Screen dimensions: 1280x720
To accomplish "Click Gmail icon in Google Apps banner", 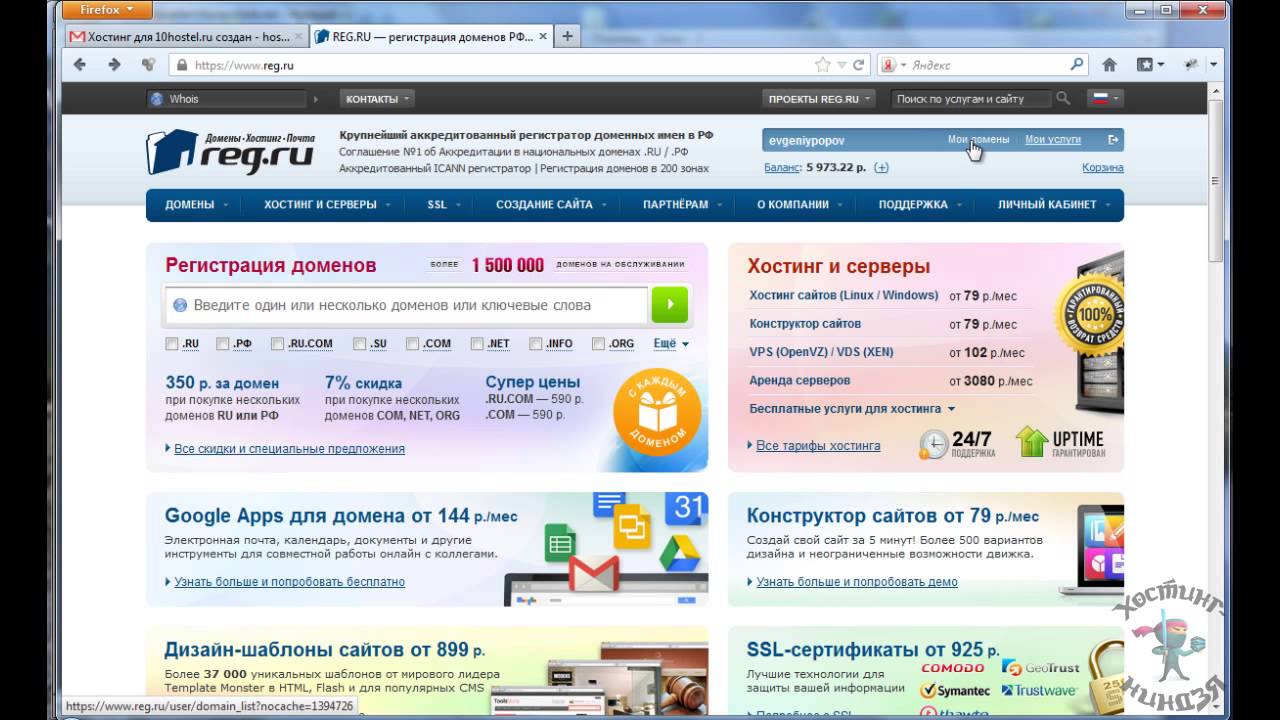I will (x=594, y=573).
